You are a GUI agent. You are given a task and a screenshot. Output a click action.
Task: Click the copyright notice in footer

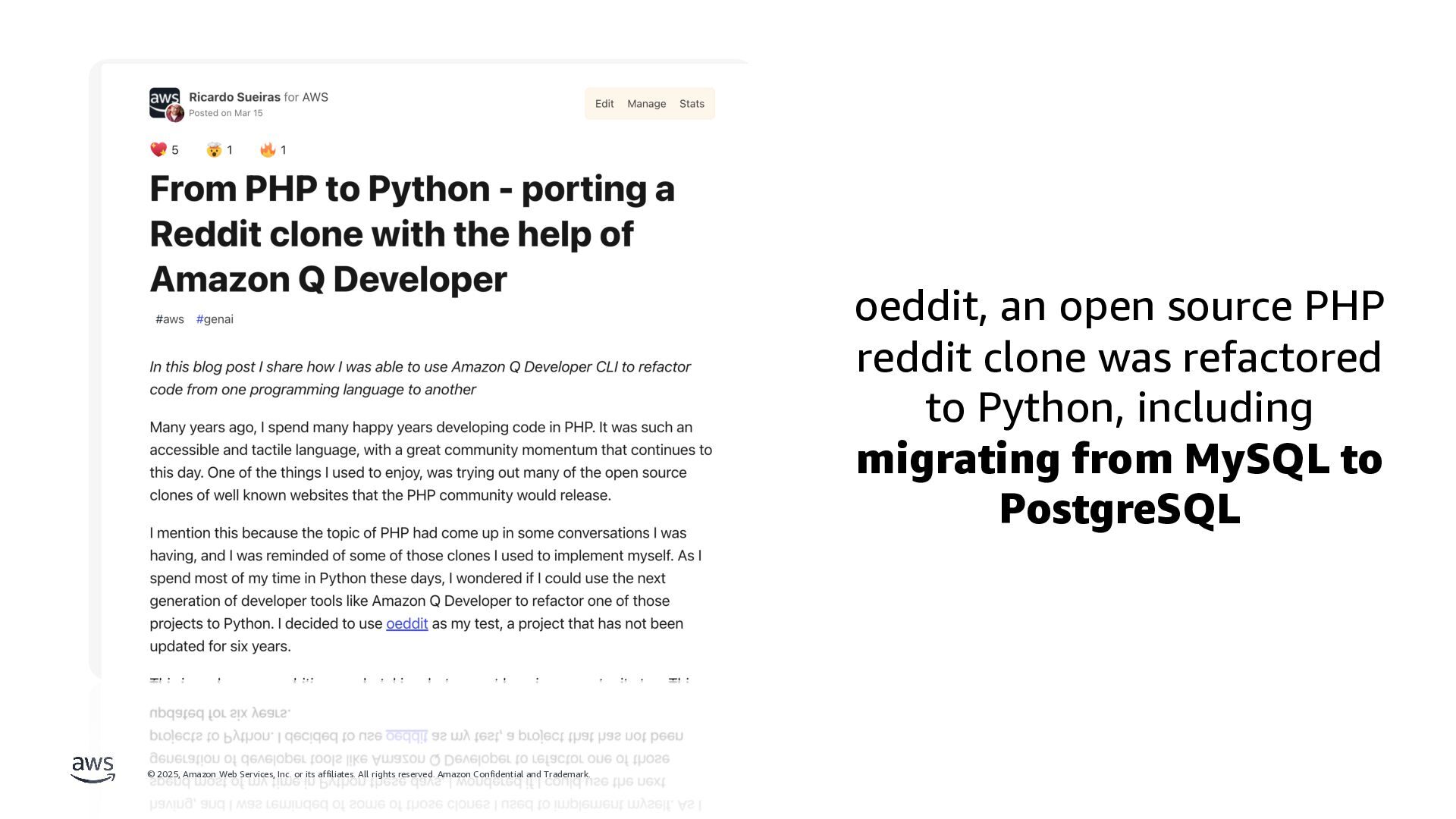point(369,774)
